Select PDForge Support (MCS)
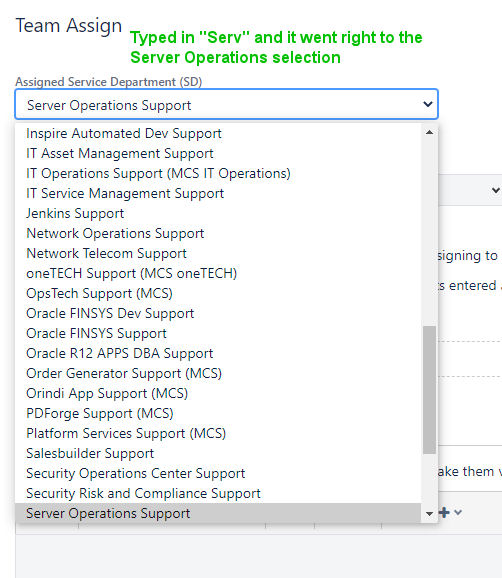 218,413
